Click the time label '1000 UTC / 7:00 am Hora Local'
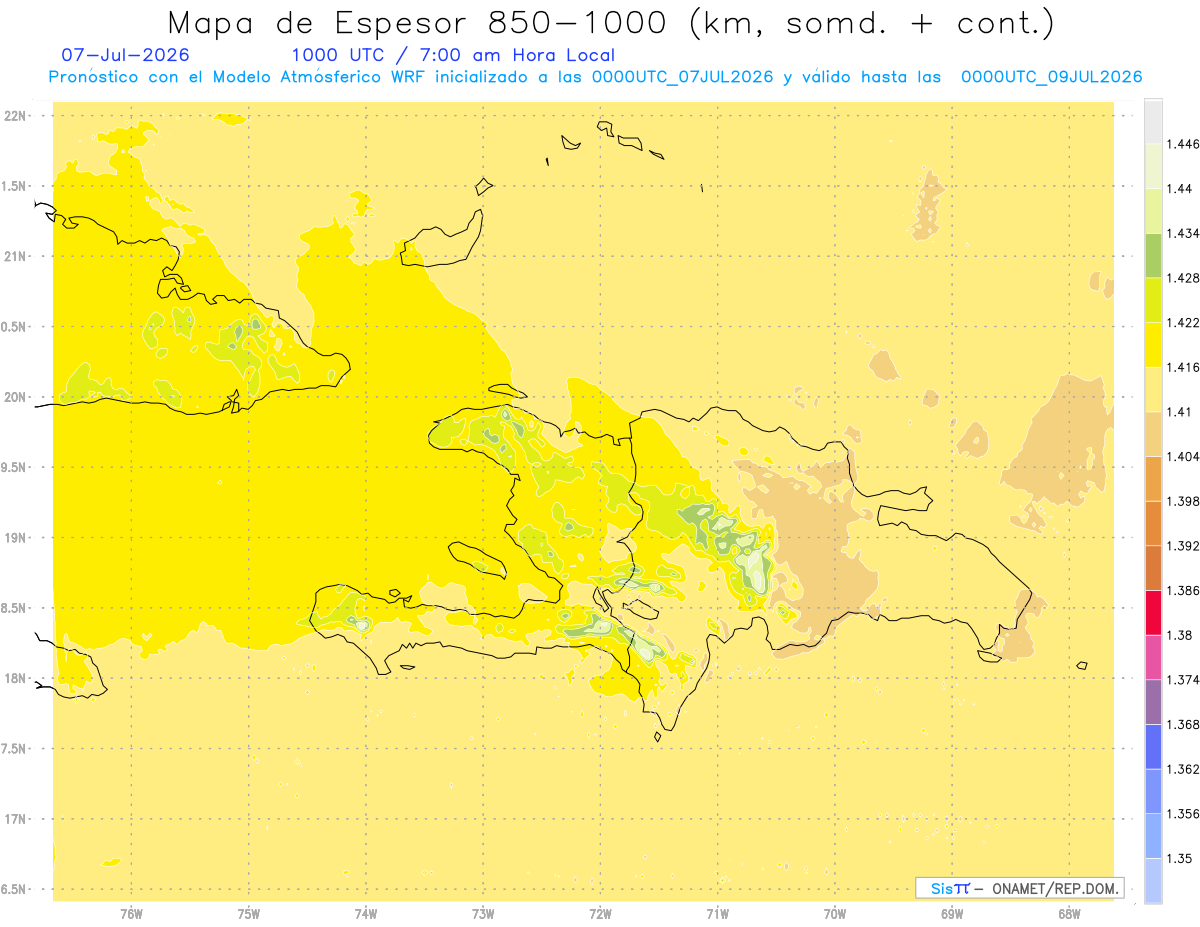Viewport: 1200px width, 927px height. point(453,55)
